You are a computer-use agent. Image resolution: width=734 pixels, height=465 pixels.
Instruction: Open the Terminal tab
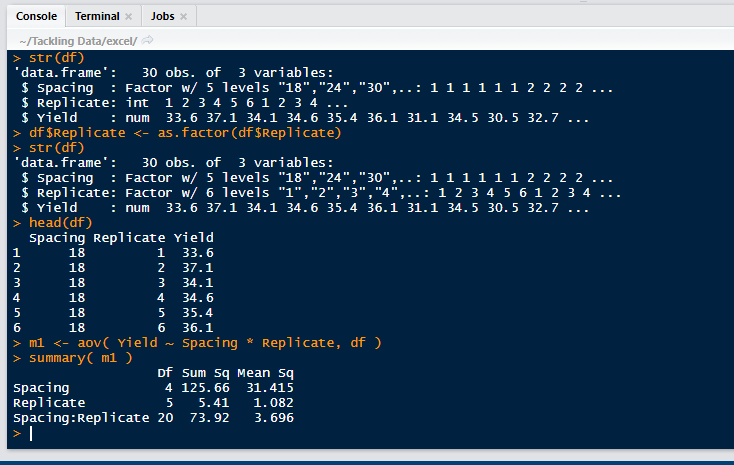(x=97, y=16)
